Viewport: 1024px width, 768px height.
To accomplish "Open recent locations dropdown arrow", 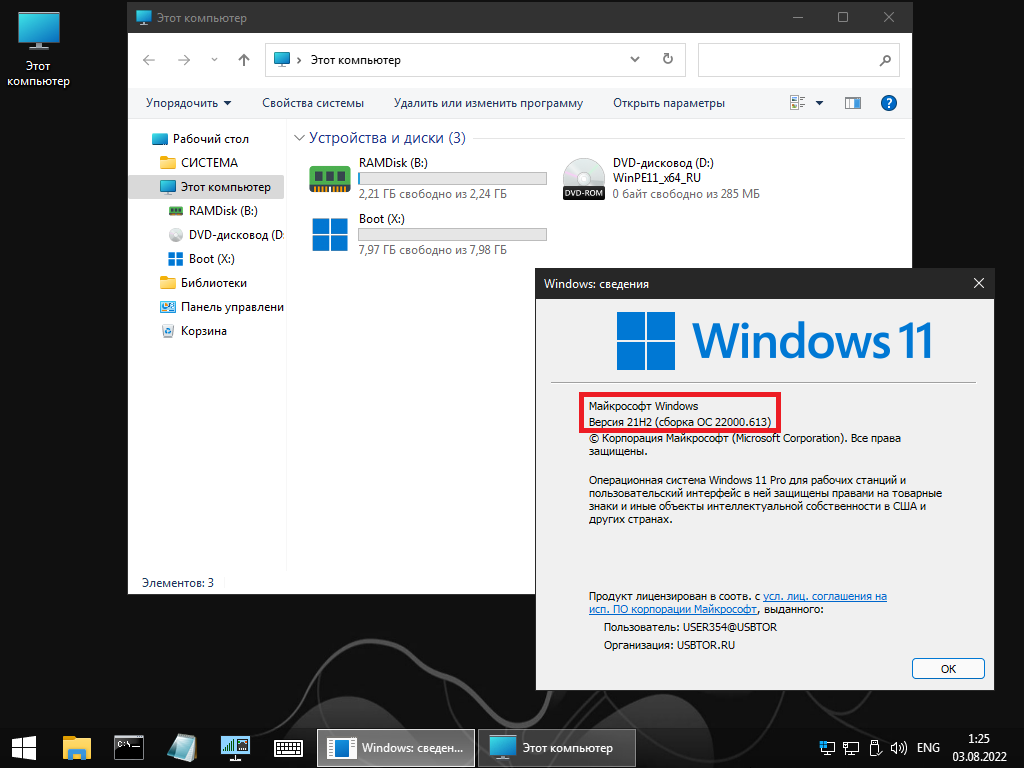I will (x=214, y=60).
